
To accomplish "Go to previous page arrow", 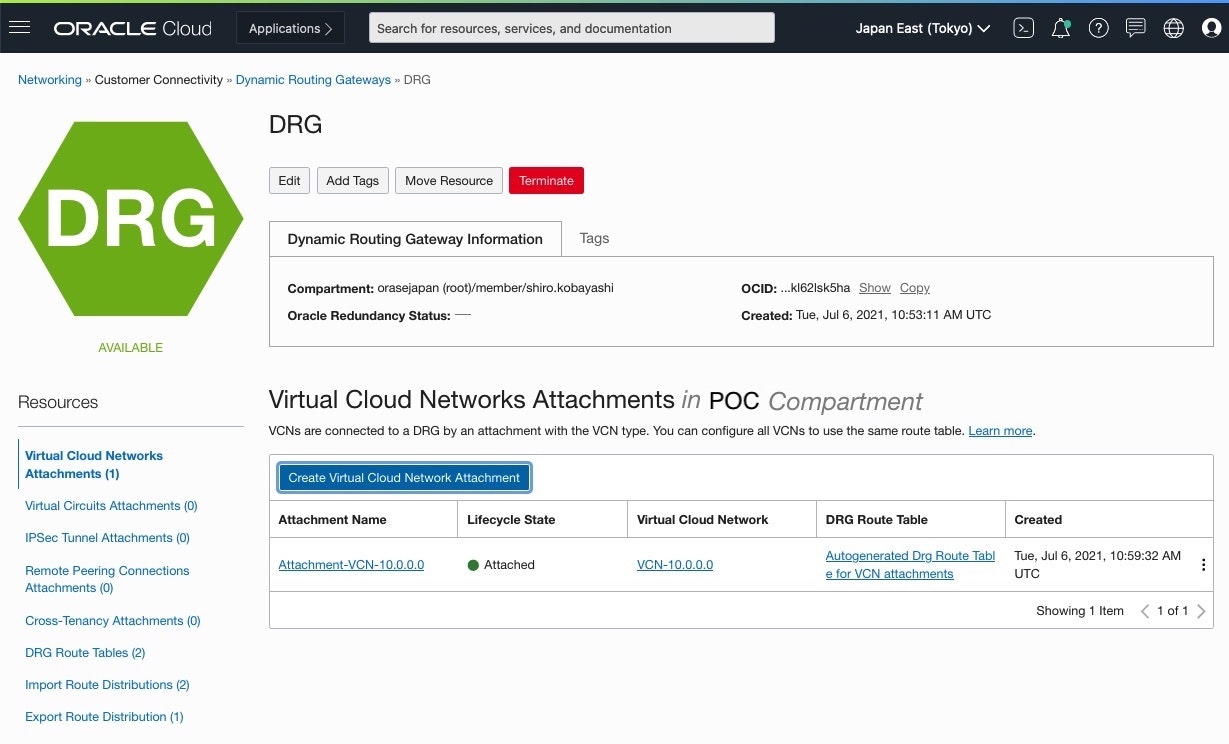I will click(x=1145, y=611).
